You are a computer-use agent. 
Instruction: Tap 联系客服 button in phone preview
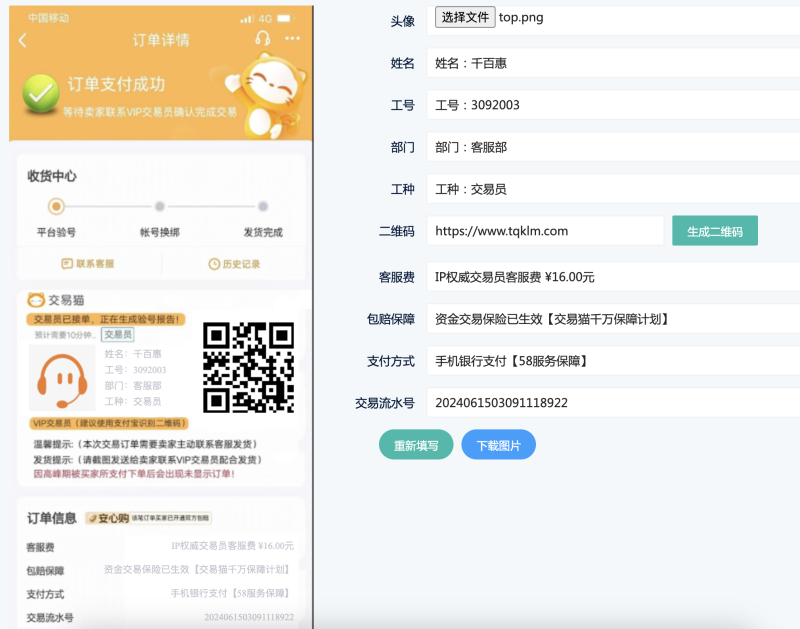pyautogui.click(x=88, y=264)
